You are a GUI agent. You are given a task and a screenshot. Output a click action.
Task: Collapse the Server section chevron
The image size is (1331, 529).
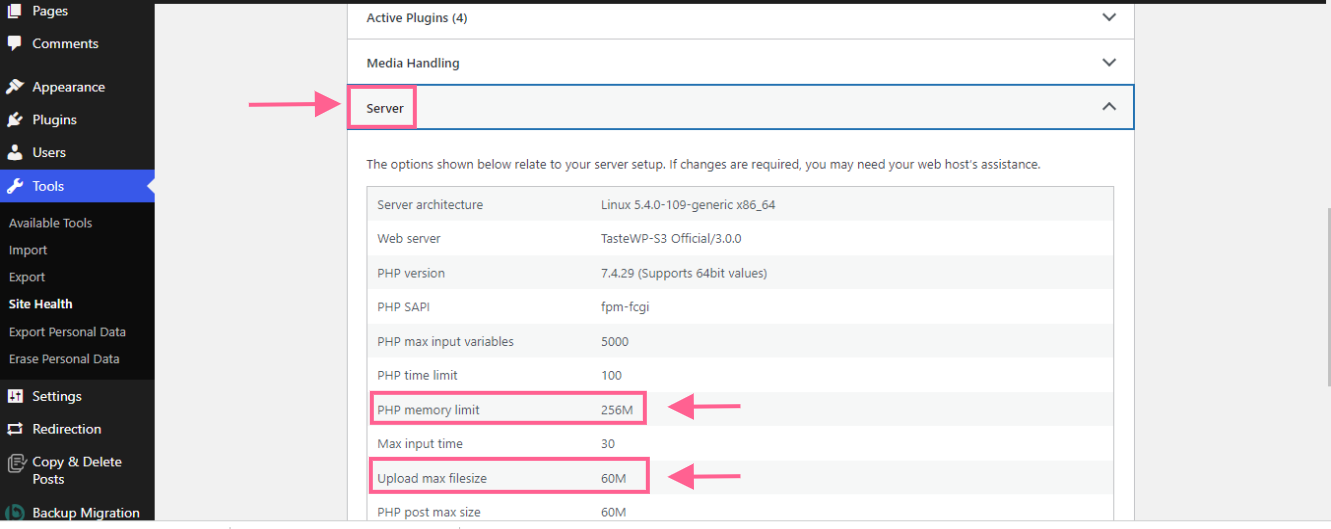pos(1108,107)
